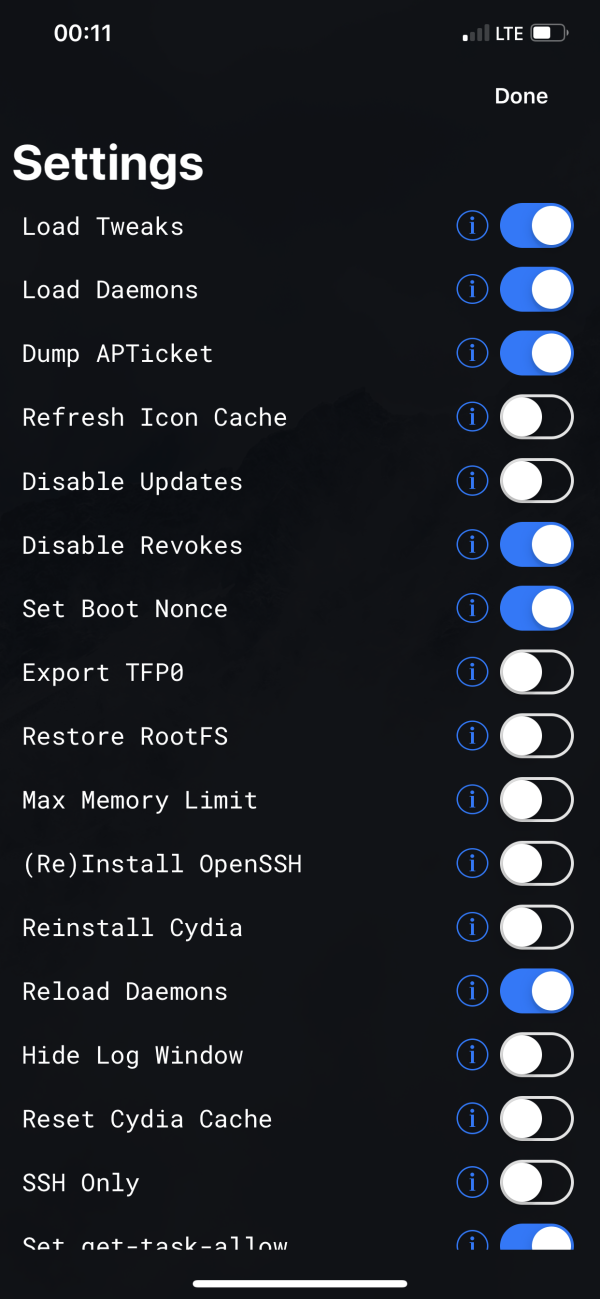
Task: Disable Reload Daemons
Action: coord(536,991)
